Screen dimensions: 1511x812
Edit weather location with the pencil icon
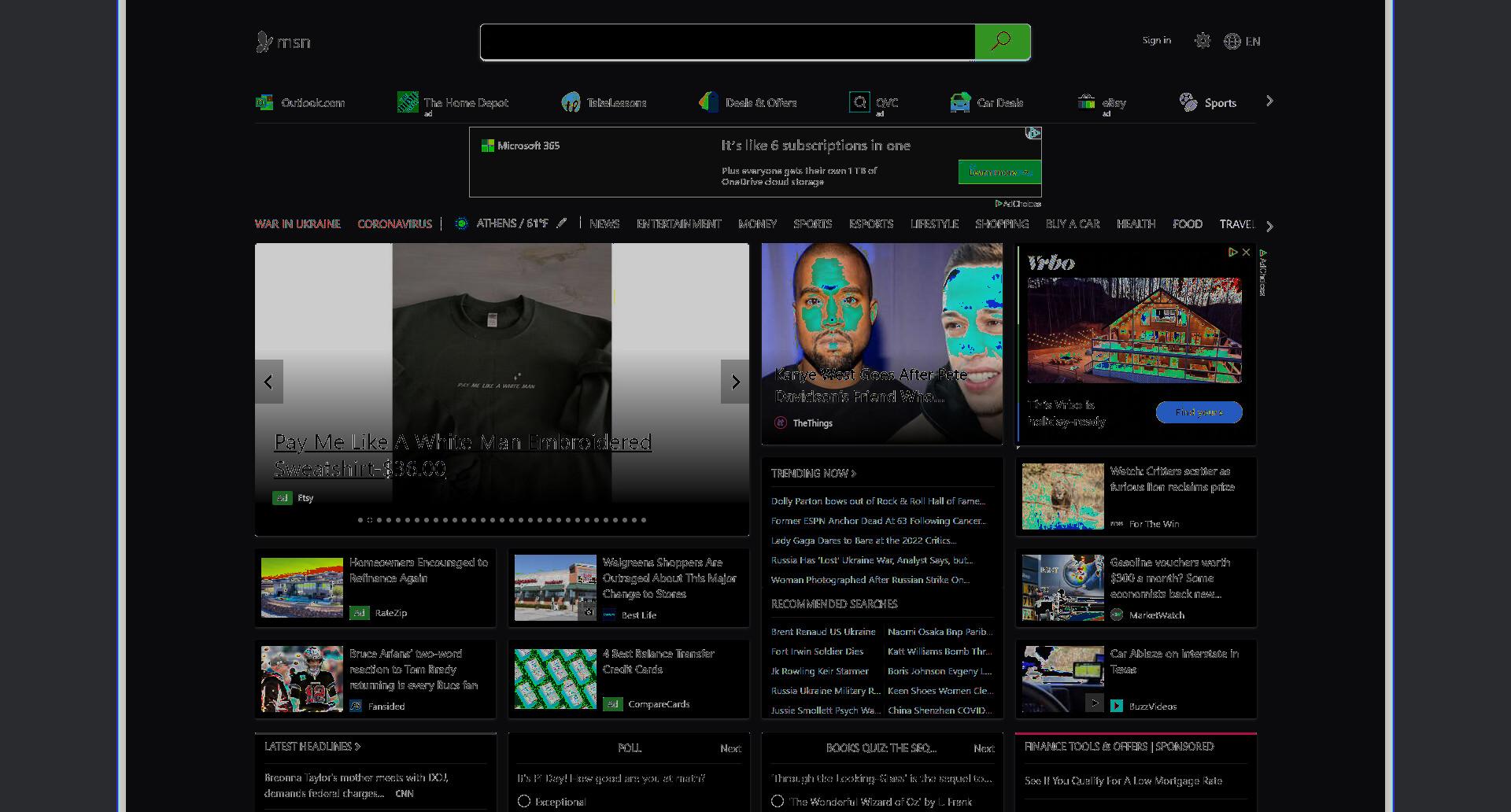point(561,223)
